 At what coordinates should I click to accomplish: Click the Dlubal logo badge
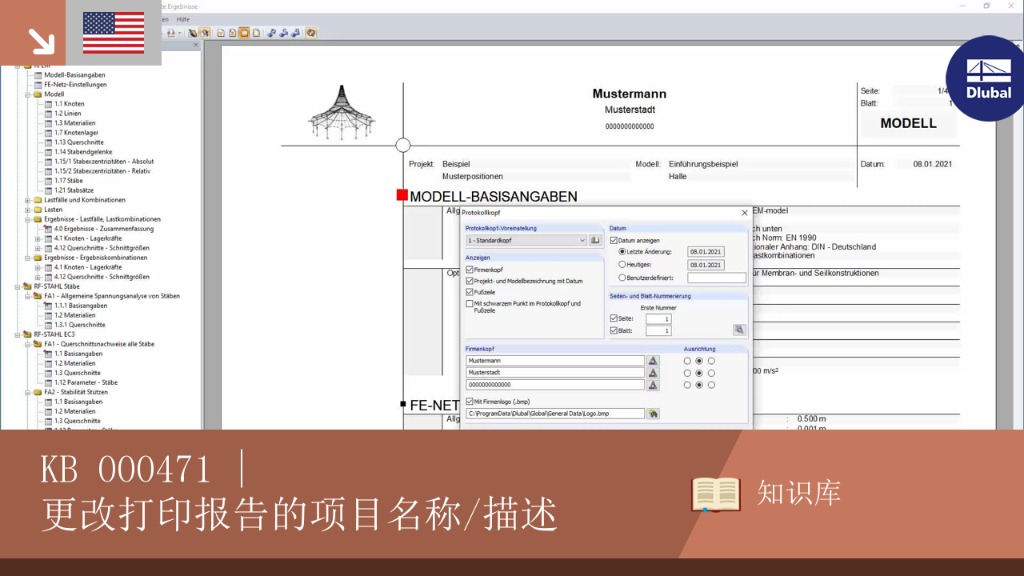986,78
